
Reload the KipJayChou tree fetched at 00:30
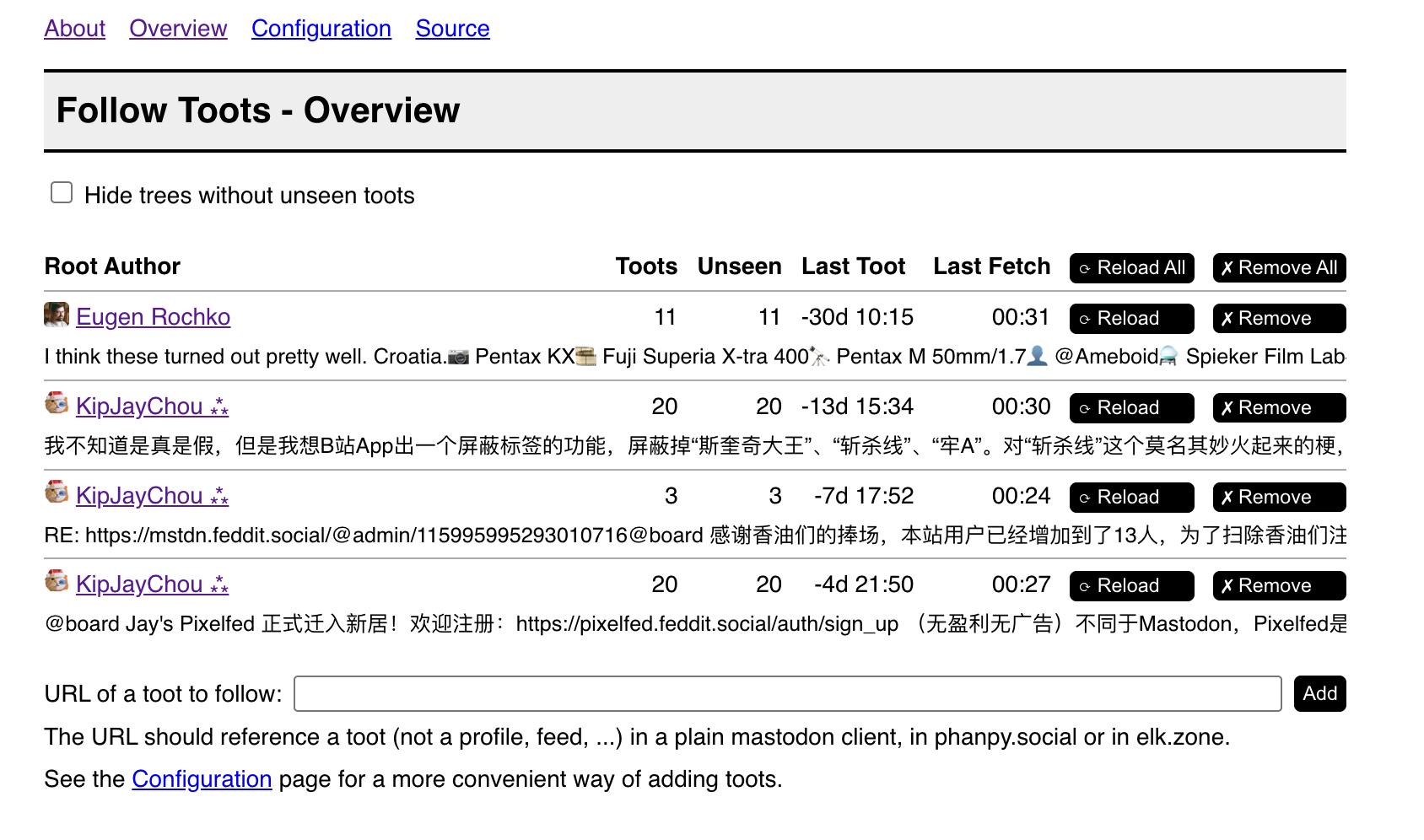click(1131, 408)
